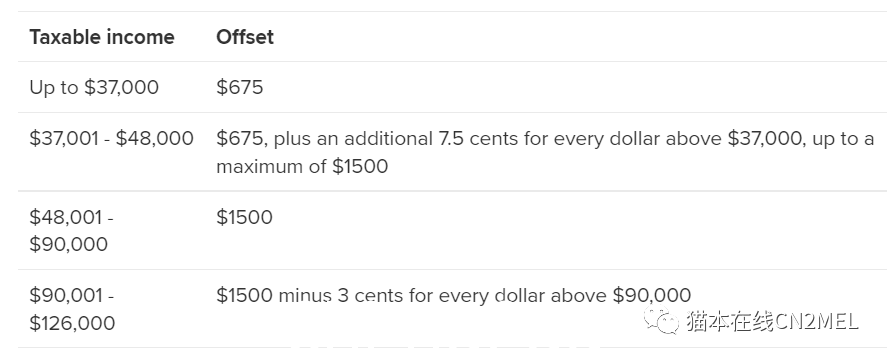
Task: Click the $90,000 amount in last row
Action: (652, 295)
